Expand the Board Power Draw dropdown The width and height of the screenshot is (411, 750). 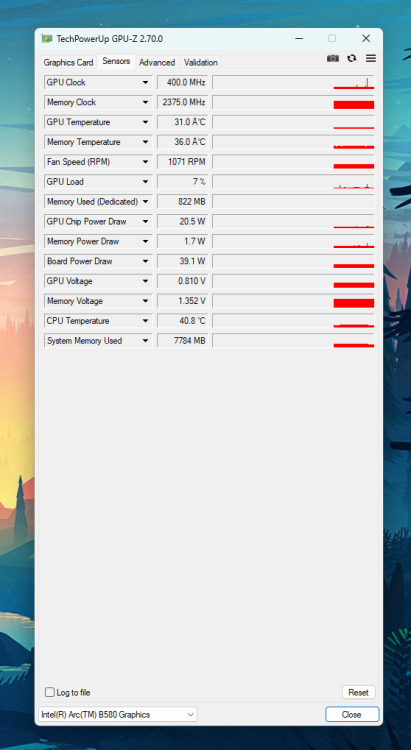click(x=145, y=262)
